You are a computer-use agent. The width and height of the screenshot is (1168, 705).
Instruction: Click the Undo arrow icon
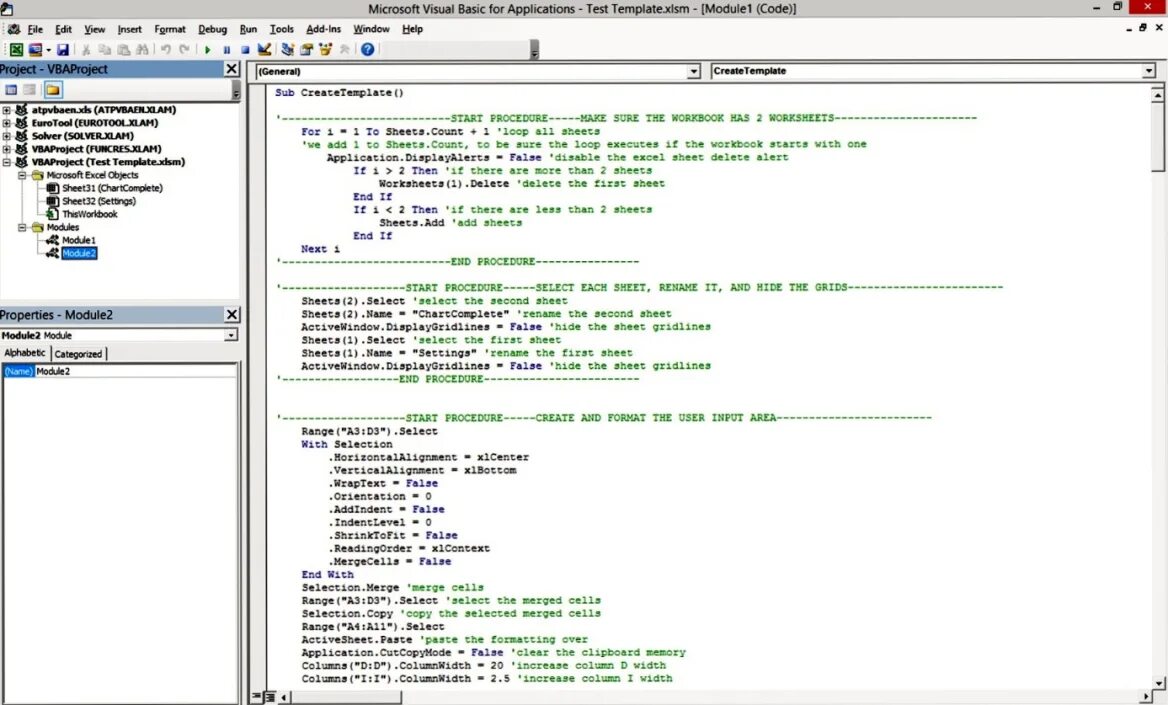[165, 49]
